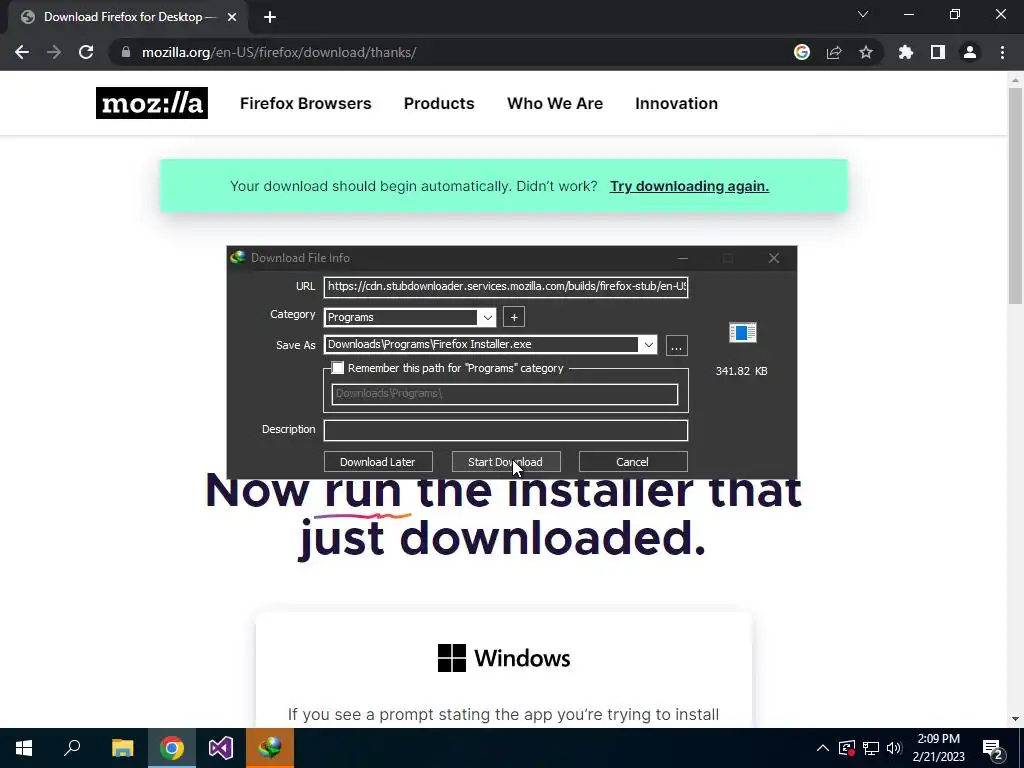Cancel the download dialog
Image resolution: width=1024 pixels, height=768 pixels.
(x=633, y=462)
